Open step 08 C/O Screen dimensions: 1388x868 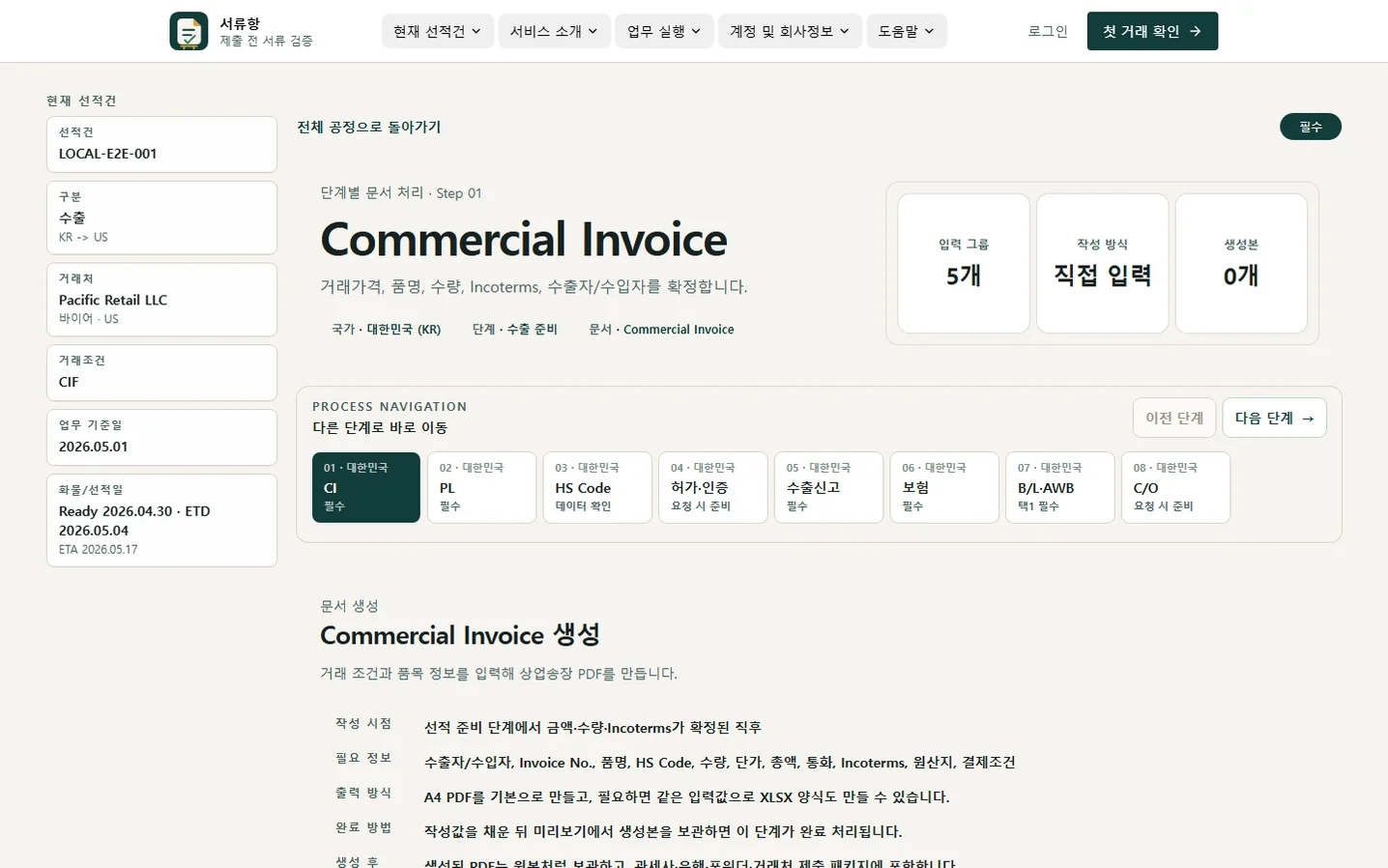pos(1175,487)
